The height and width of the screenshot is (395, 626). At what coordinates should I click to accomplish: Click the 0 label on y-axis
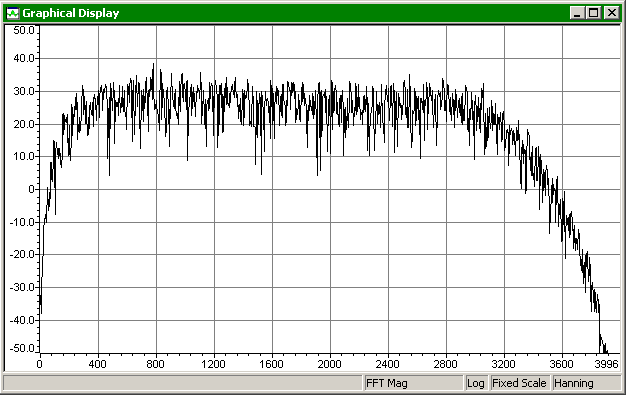coord(32,189)
